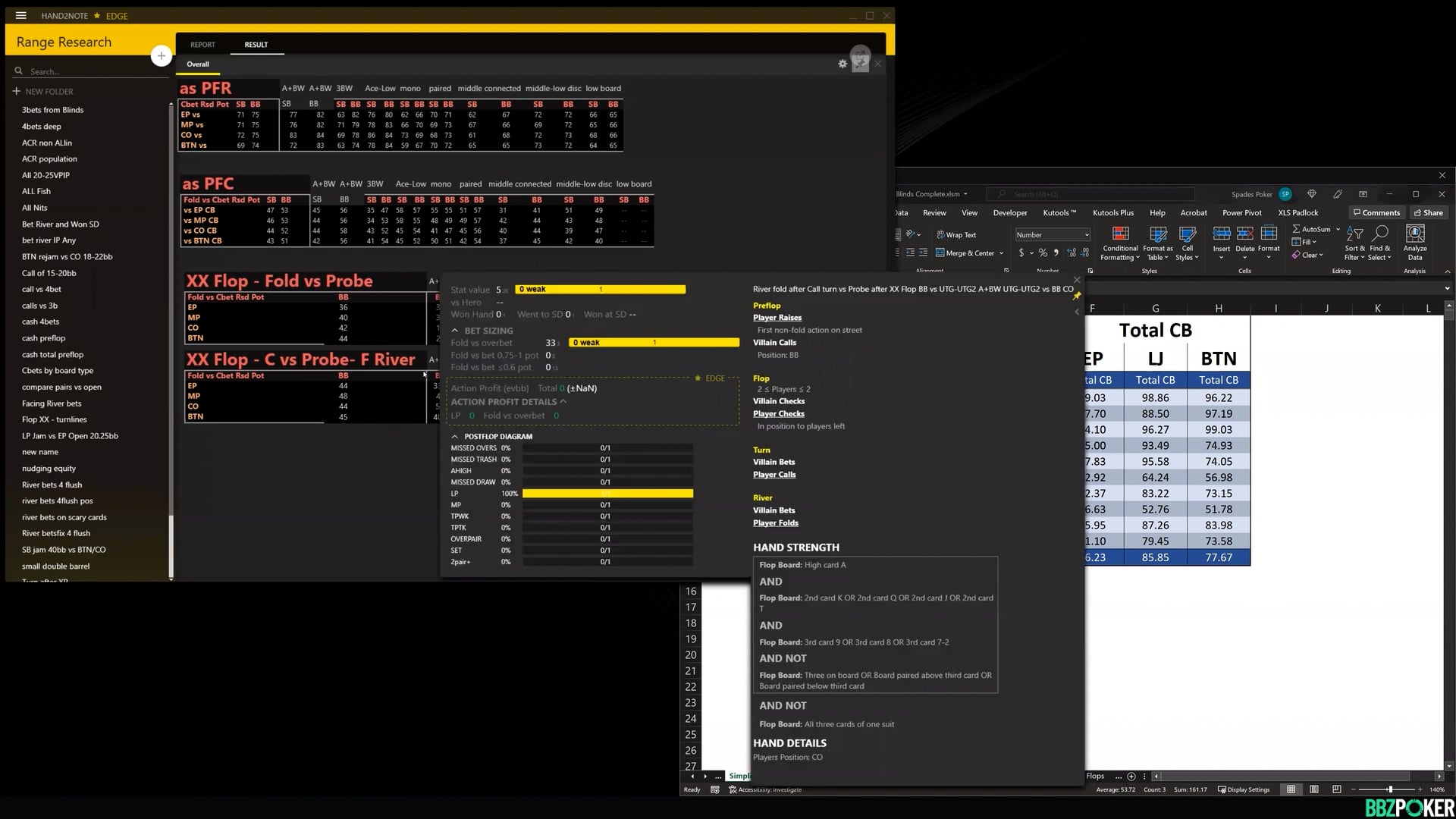The height and width of the screenshot is (819, 1456).
Task: Open the Kutools Plus ribbon tab
Action: (1112, 213)
